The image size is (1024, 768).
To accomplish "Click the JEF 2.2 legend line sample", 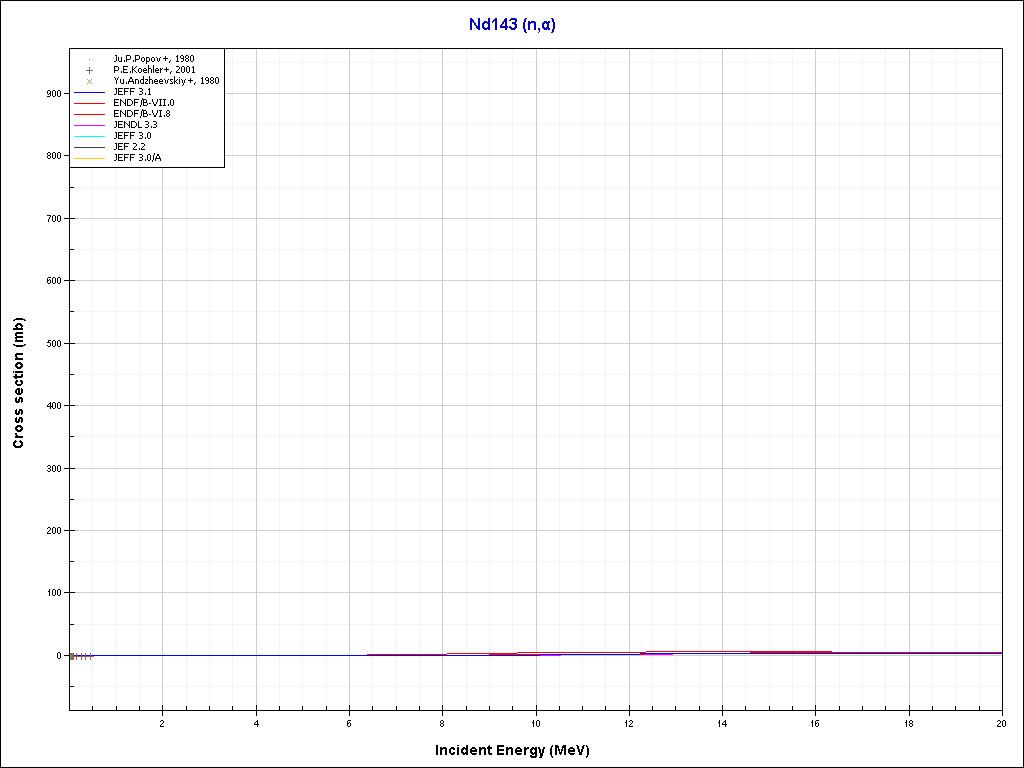I will (89, 147).
